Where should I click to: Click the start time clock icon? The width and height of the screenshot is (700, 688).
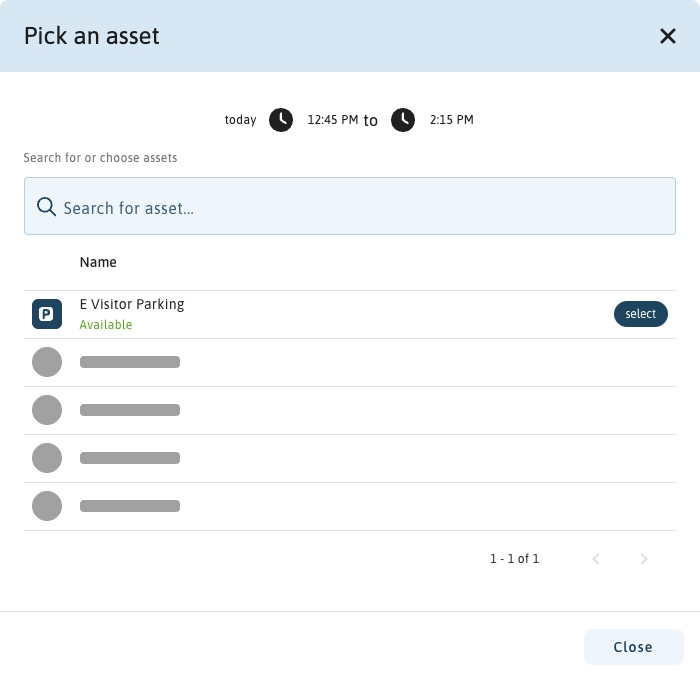[x=281, y=120]
